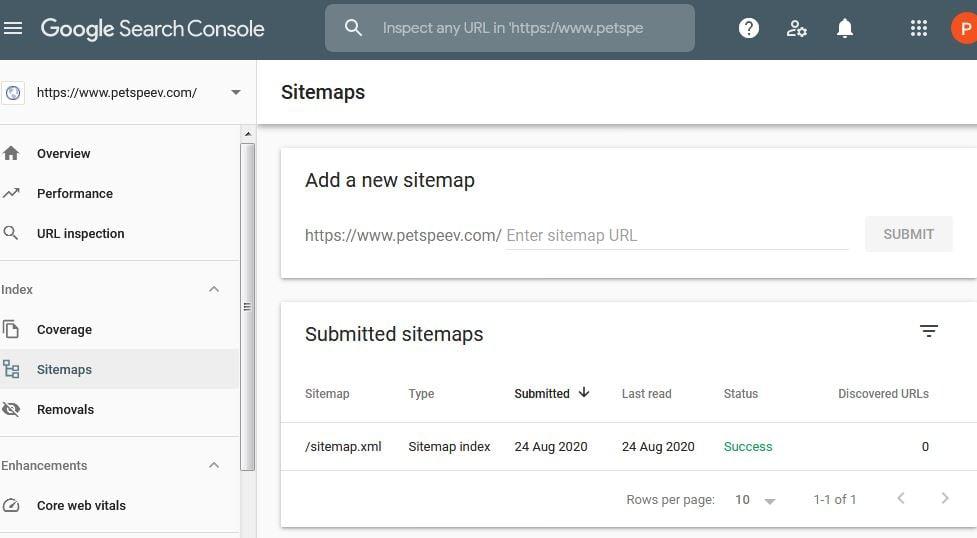
Task: Click the Coverage pages icon
Action: (x=11, y=329)
